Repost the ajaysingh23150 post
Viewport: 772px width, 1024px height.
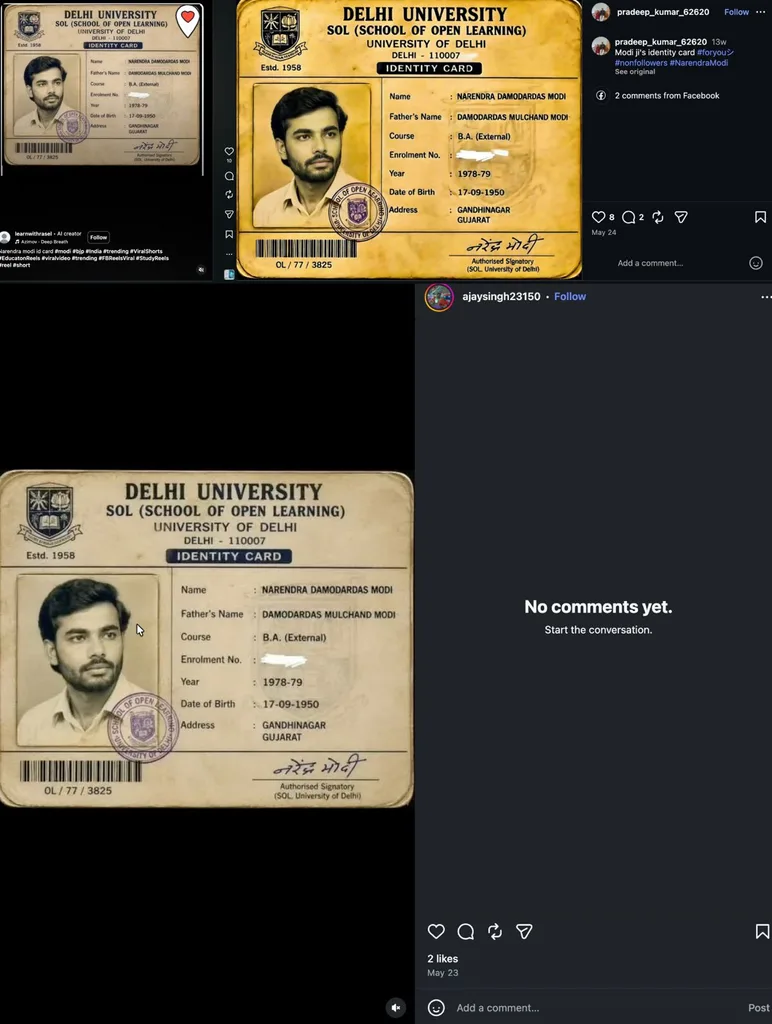tap(495, 931)
